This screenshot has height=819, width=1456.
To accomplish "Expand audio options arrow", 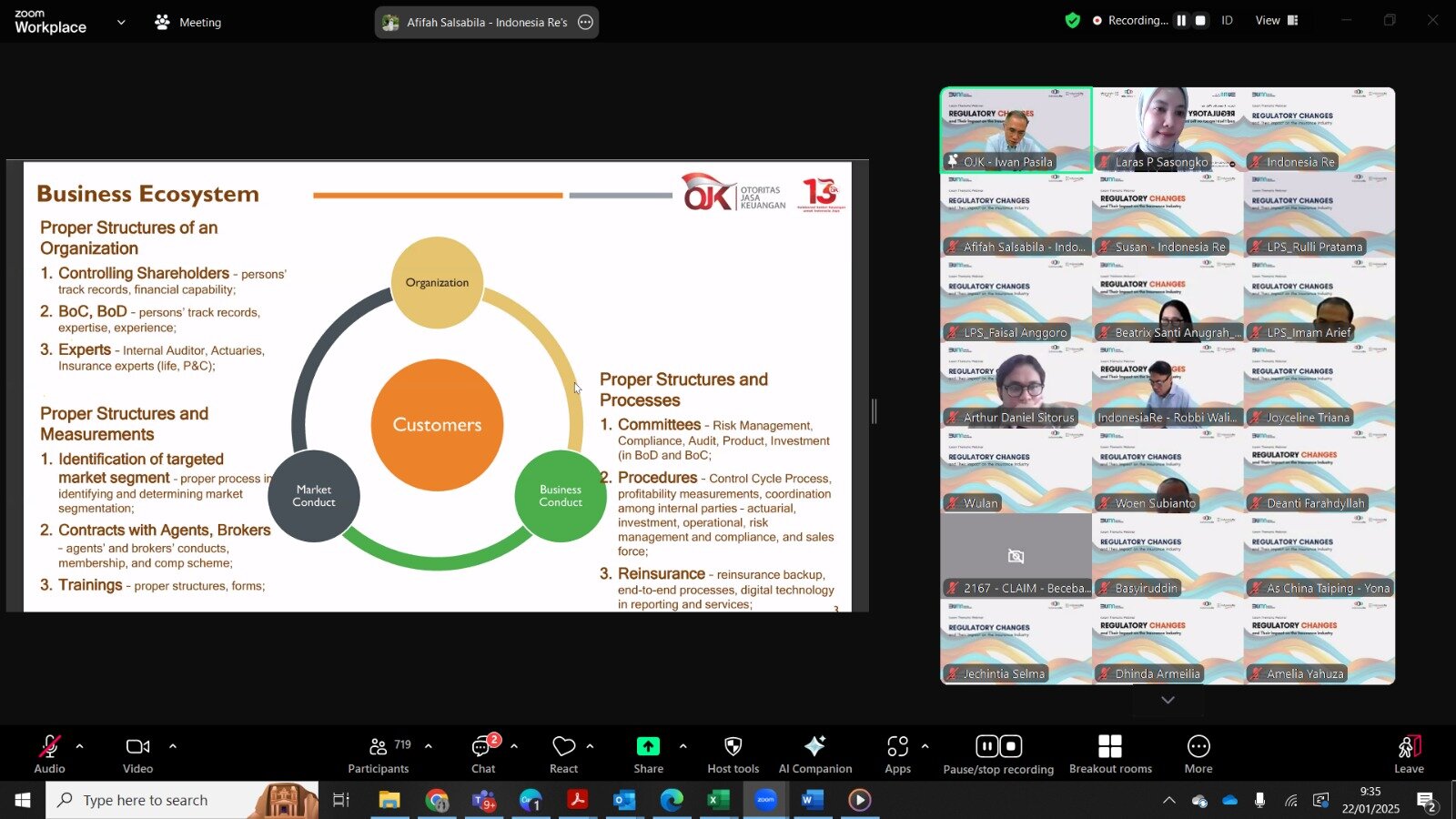I will [80, 746].
